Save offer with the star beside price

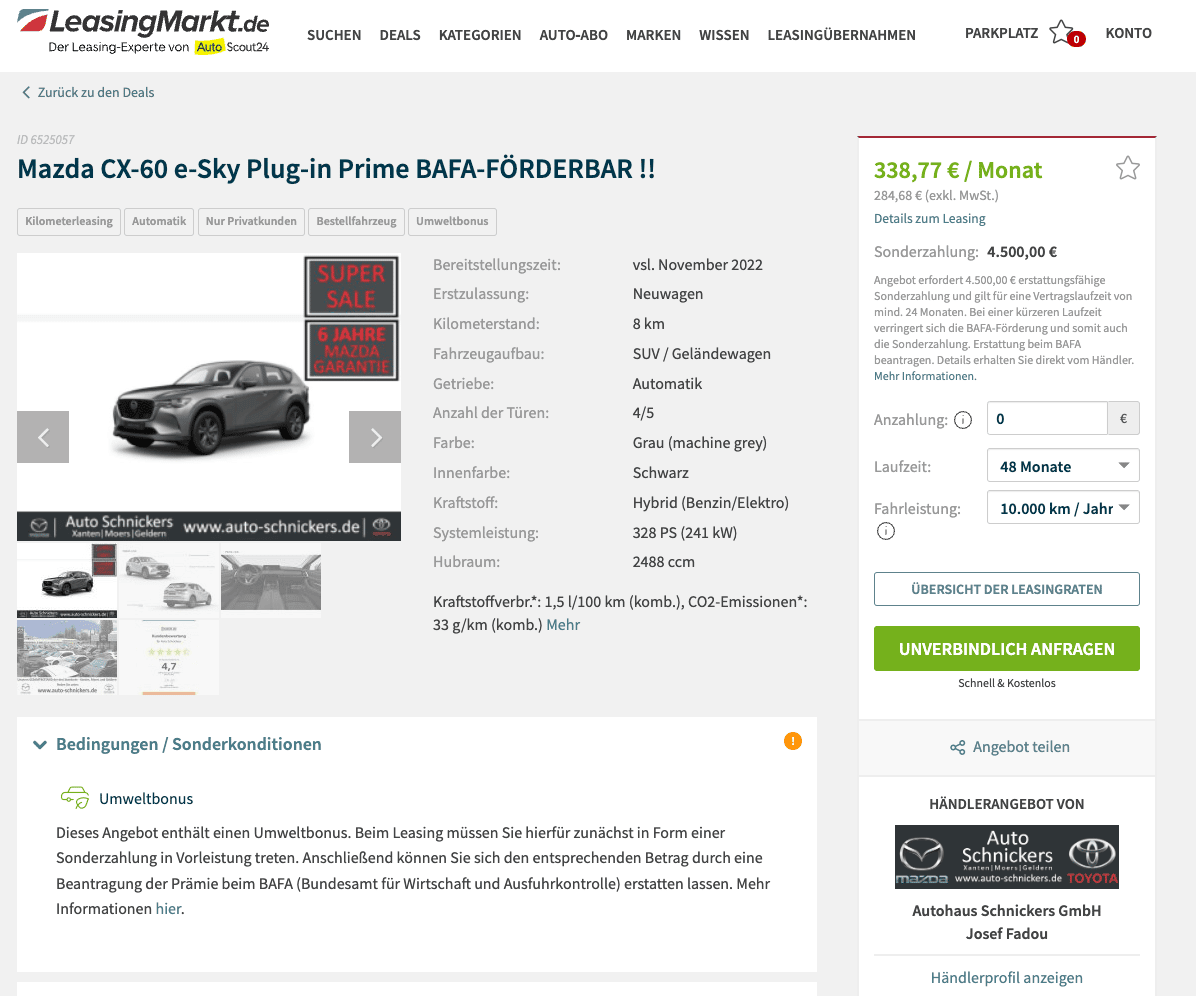pyautogui.click(x=1127, y=168)
